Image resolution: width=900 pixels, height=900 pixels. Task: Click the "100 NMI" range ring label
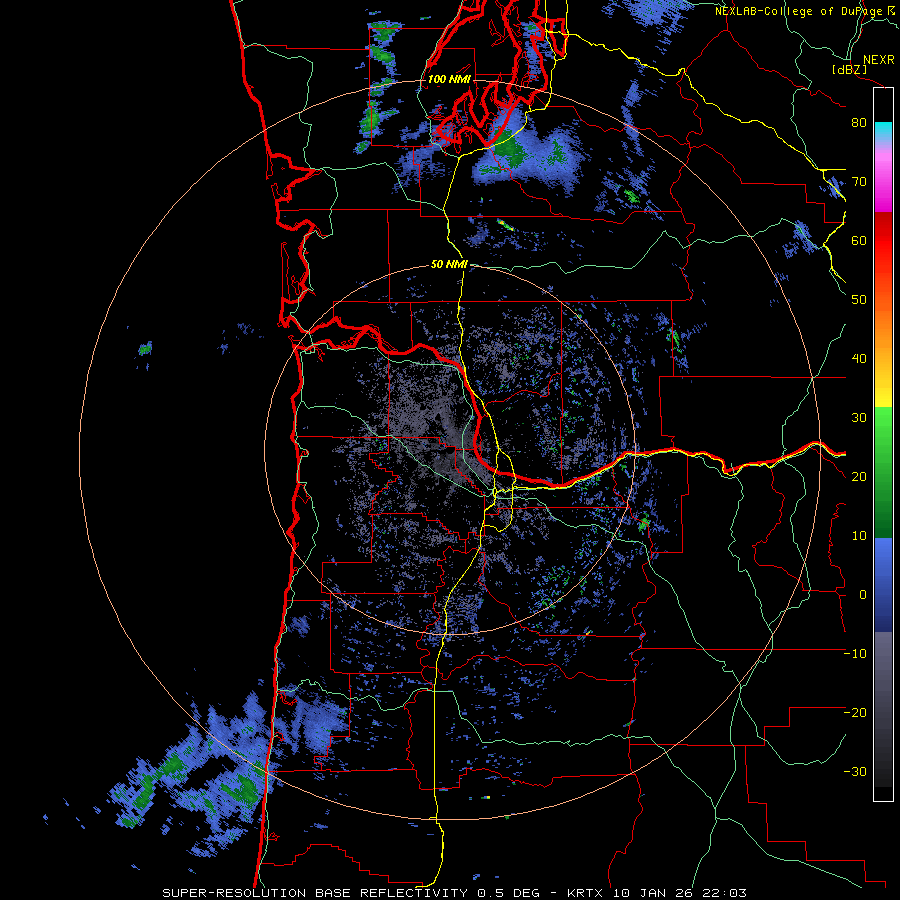click(449, 79)
